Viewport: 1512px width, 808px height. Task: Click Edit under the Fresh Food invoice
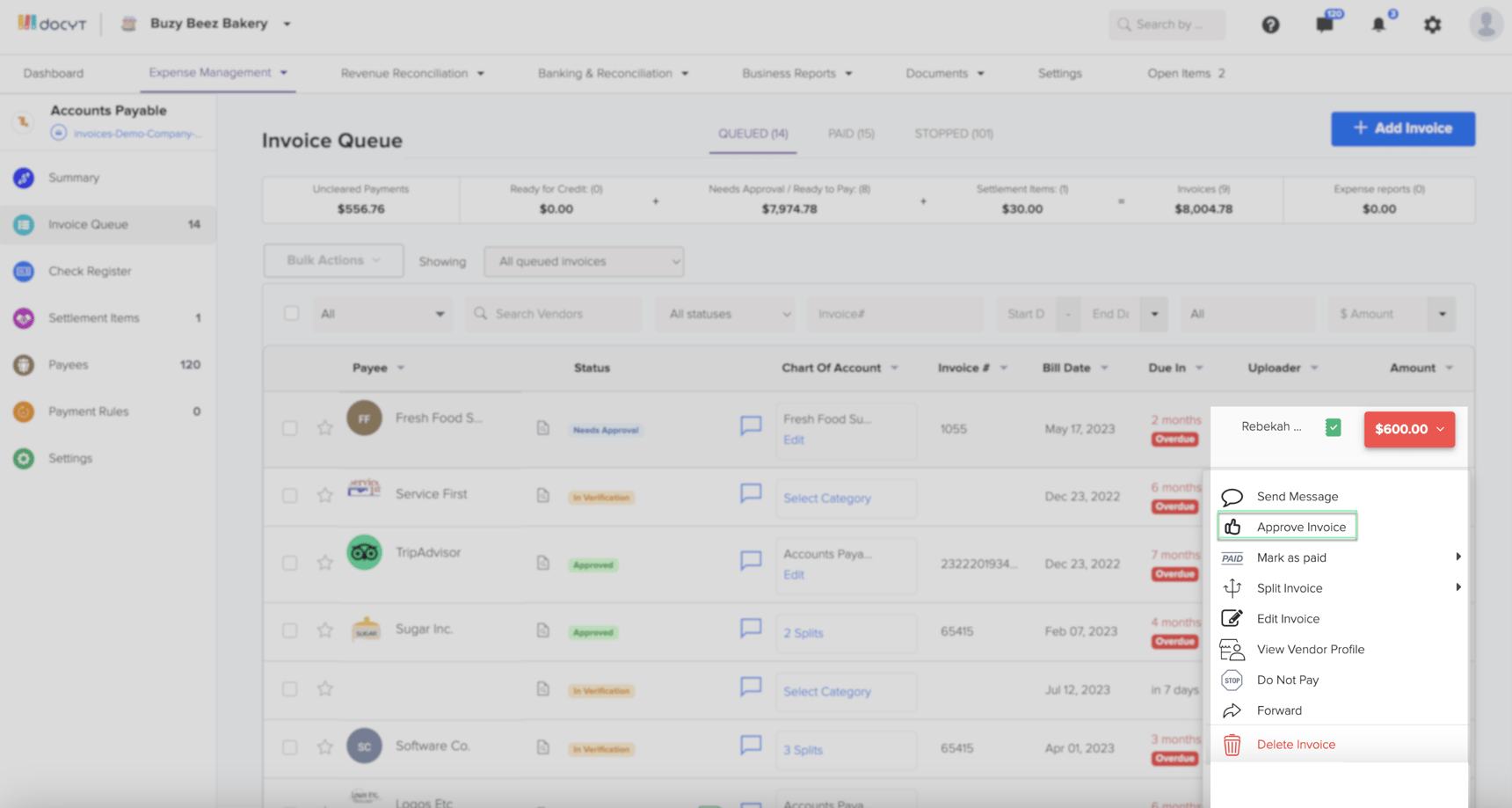click(794, 440)
